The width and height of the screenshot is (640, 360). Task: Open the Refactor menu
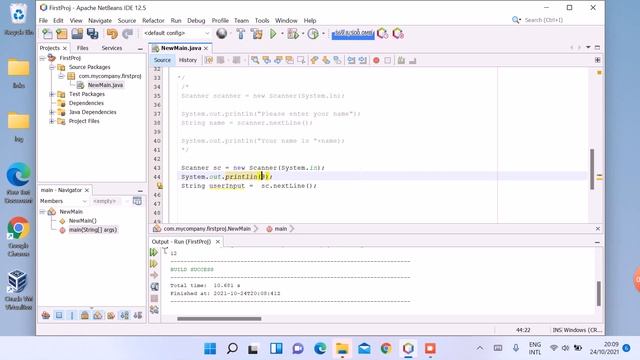click(x=153, y=20)
